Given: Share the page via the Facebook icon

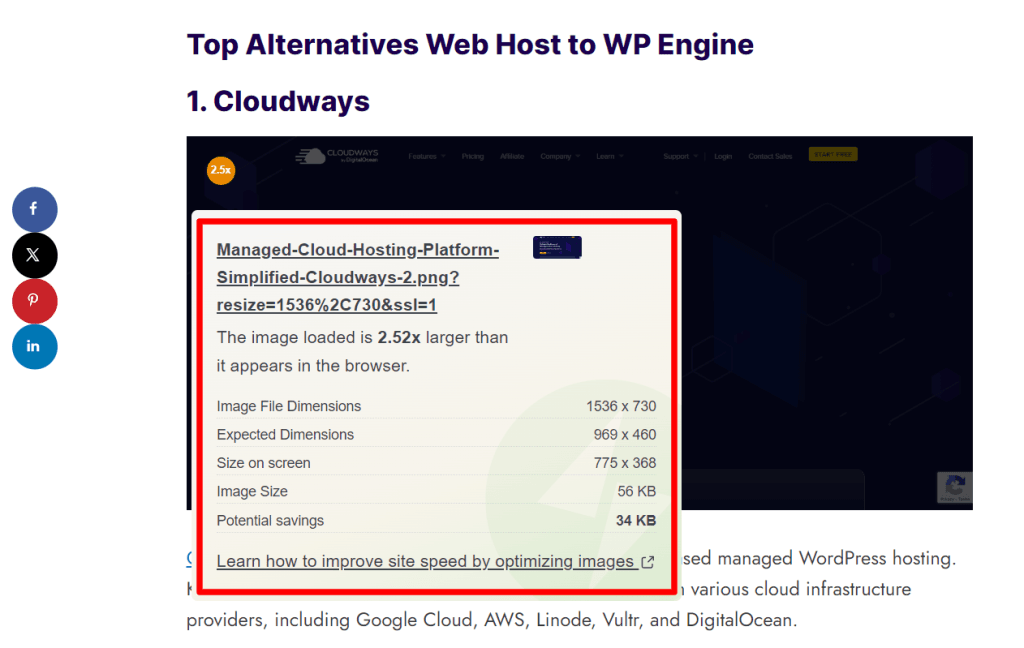Looking at the screenshot, I should tap(35, 209).
